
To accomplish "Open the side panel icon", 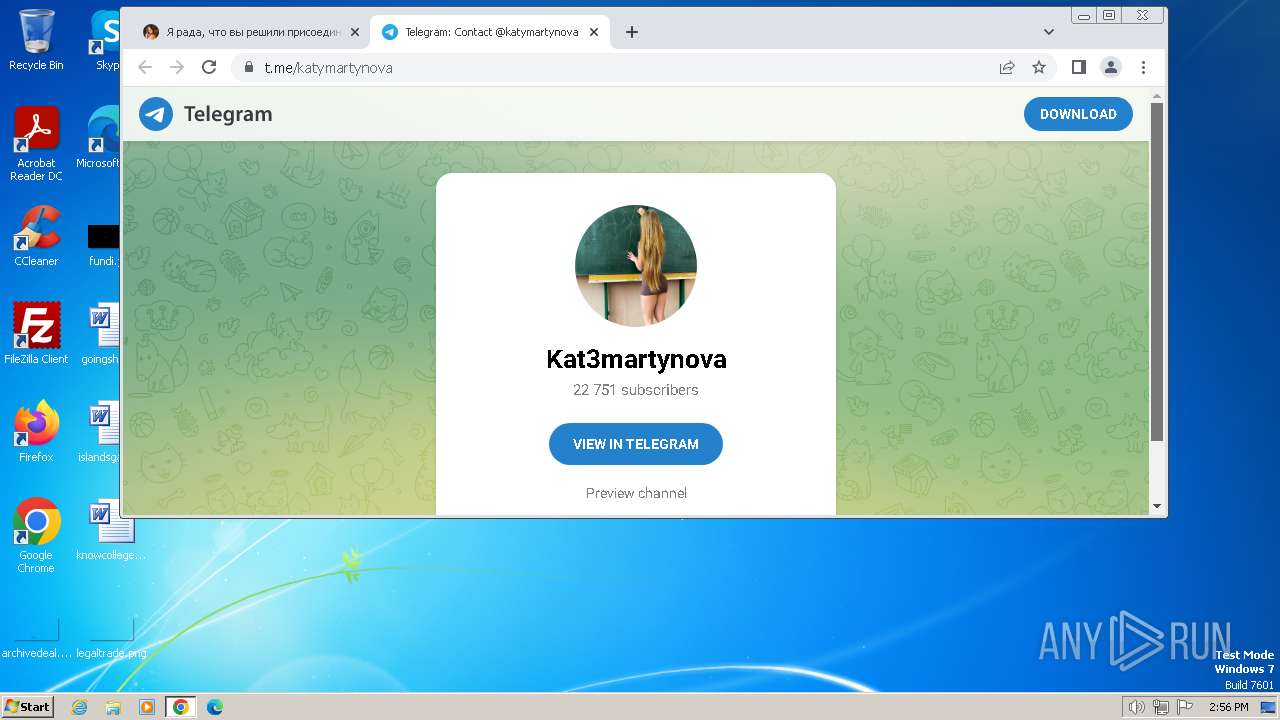I will [1078, 67].
